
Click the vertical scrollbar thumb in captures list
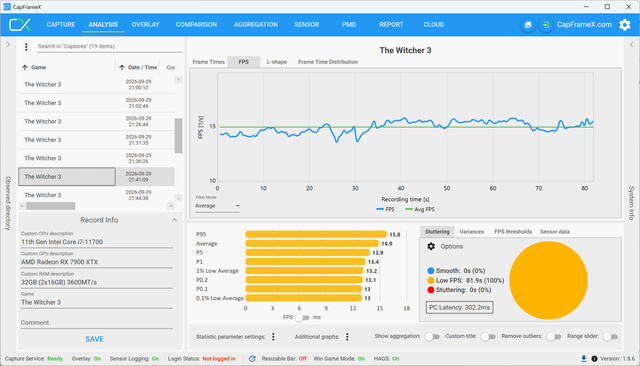pos(178,136)
